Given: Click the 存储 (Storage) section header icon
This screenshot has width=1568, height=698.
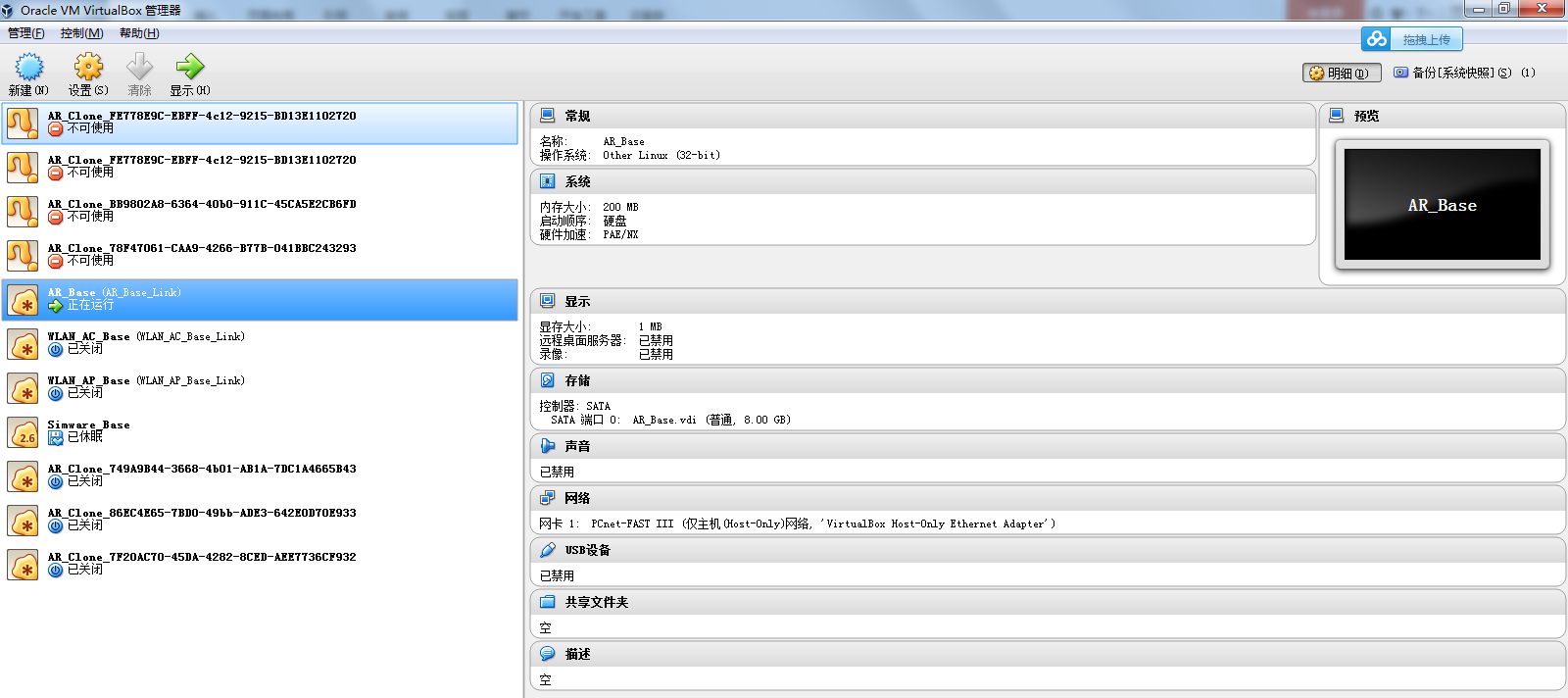Looking at the screenshot, I should pos(548,380).
